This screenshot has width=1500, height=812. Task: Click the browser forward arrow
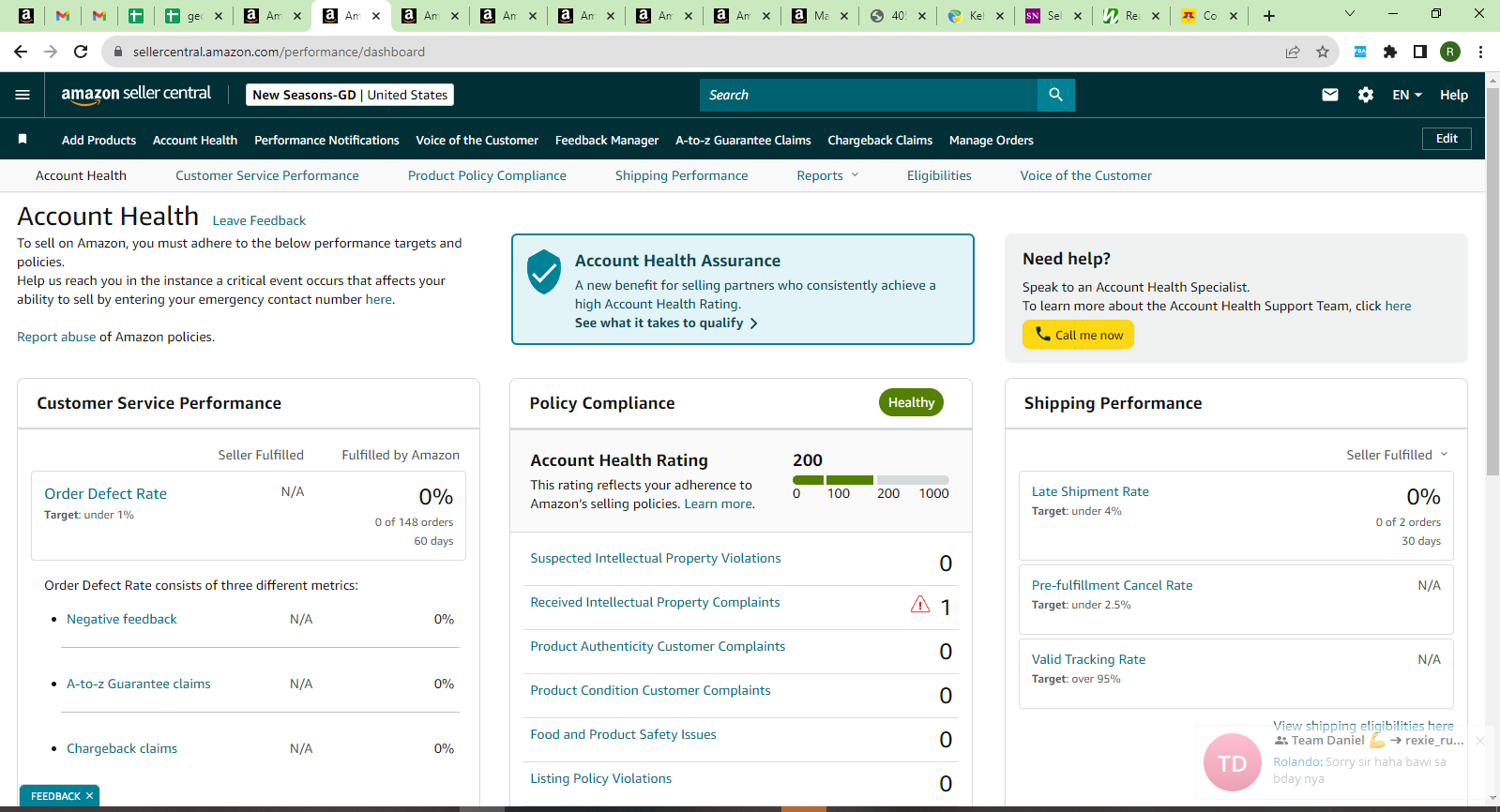[x=51, y=52]
